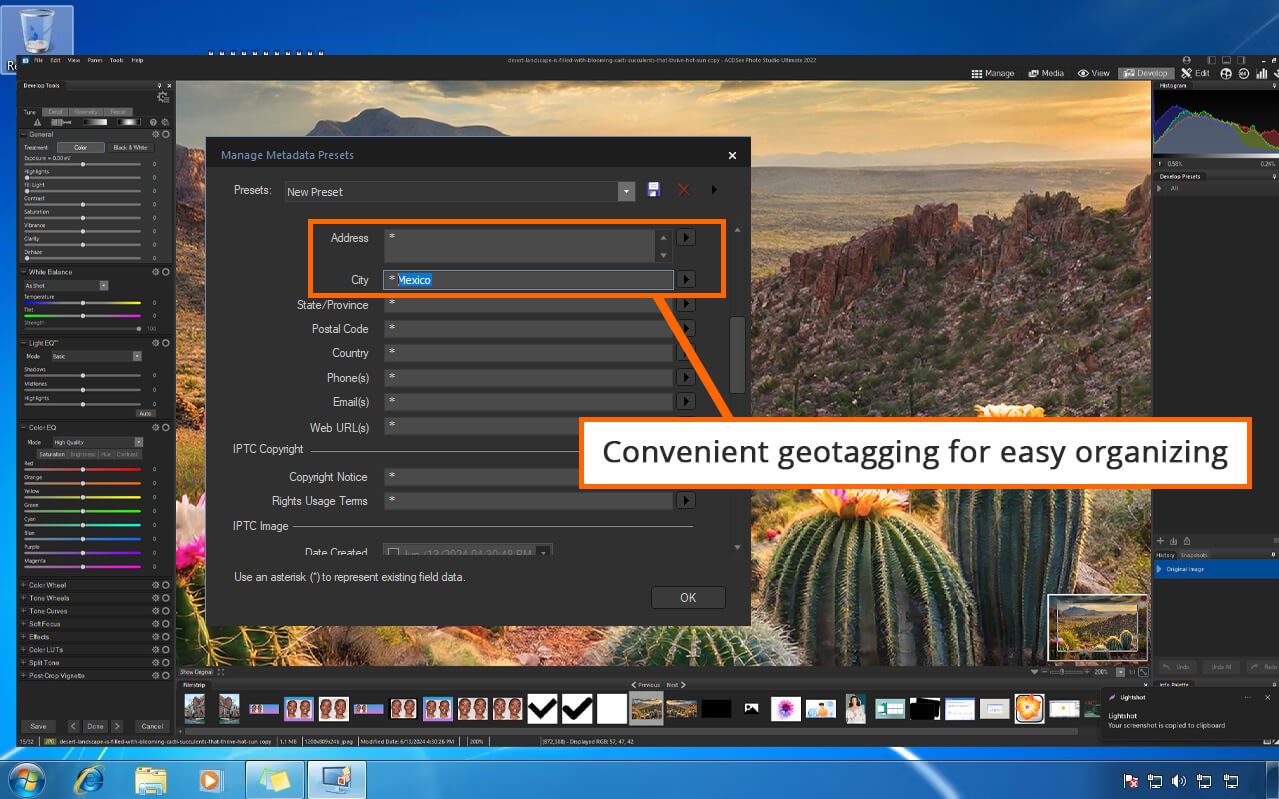
Task: Open Internet Explorer from the taskbar
Action: [x=90, y=780]
